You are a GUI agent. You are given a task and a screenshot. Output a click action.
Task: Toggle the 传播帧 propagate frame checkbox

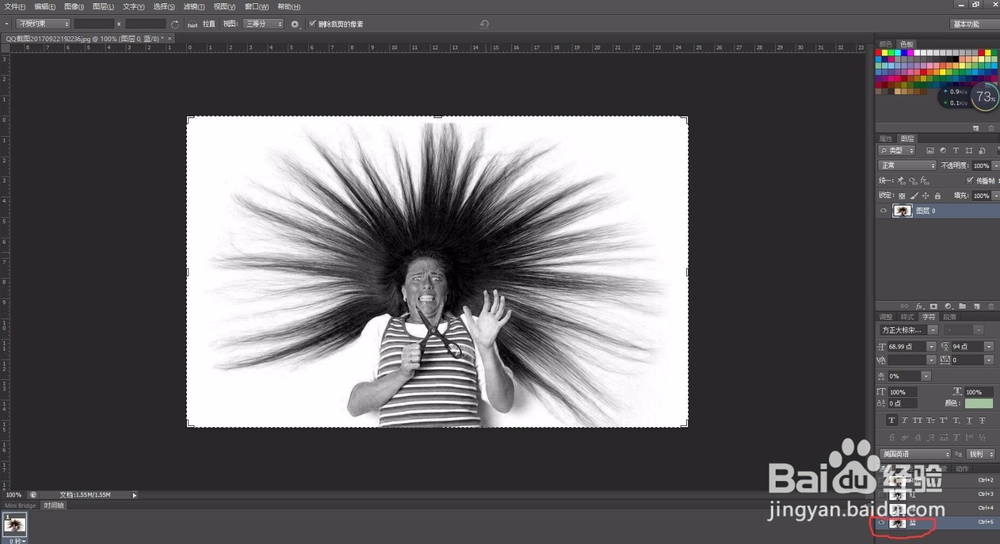point(969,180)
